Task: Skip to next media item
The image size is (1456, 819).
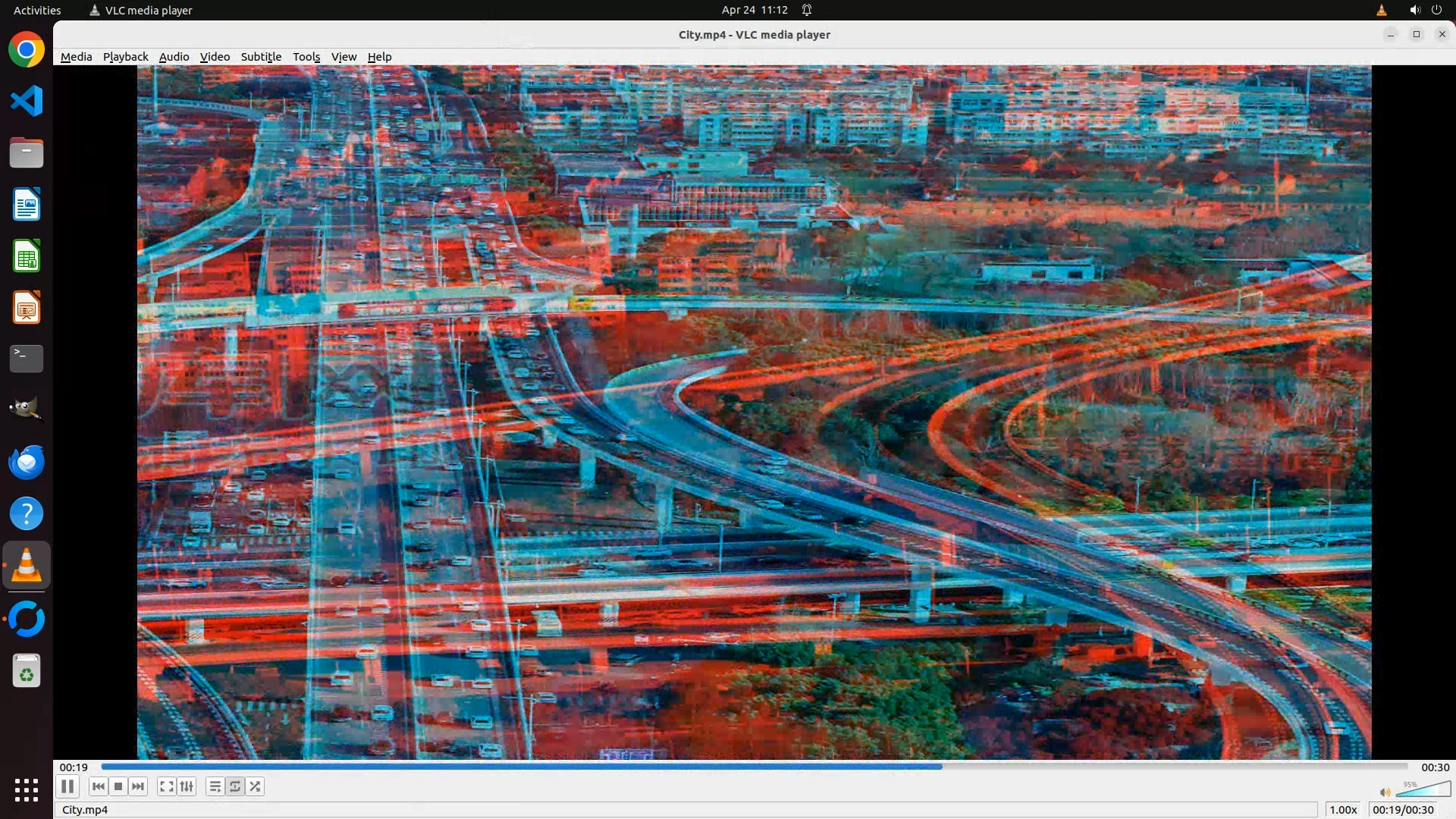Action: [138, 786]
